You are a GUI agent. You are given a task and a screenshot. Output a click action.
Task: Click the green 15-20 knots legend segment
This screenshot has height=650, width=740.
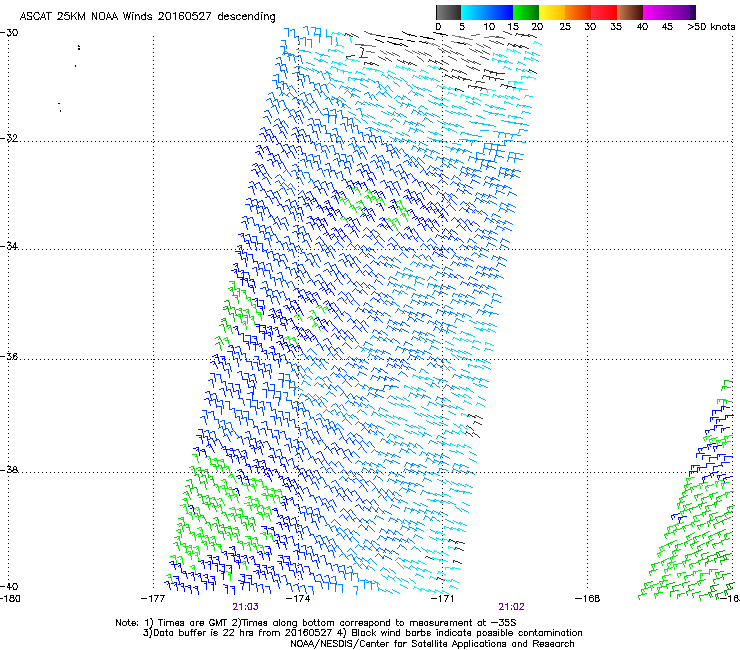point(526,12)
